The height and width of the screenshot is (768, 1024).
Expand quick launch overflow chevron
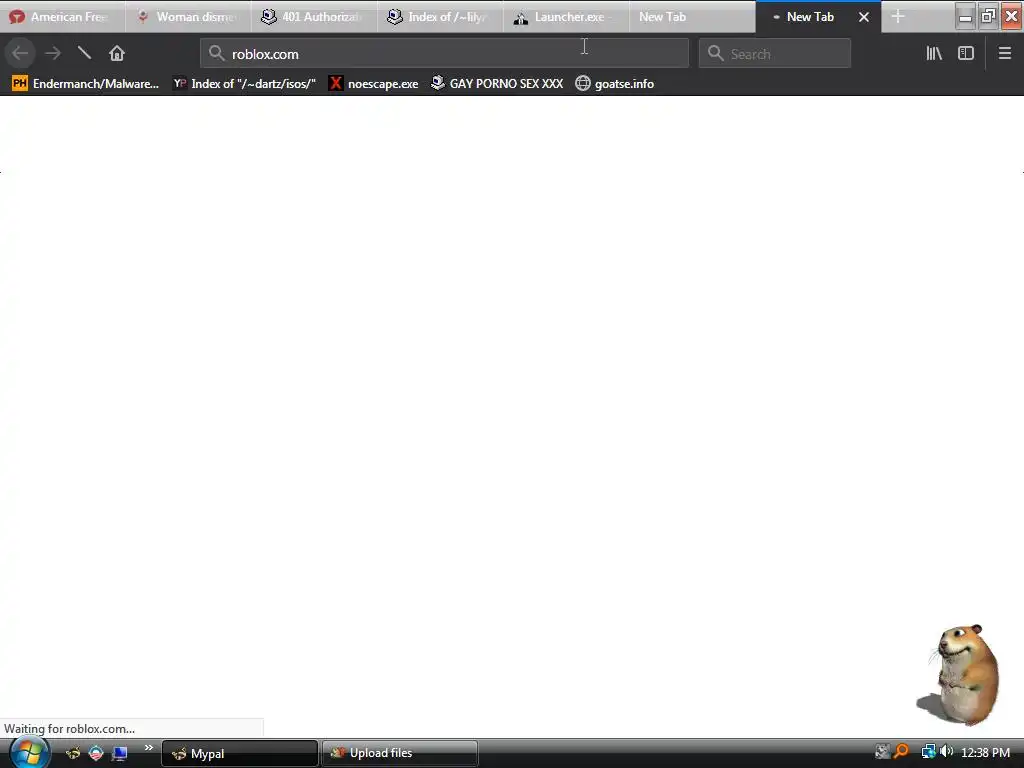149,748
